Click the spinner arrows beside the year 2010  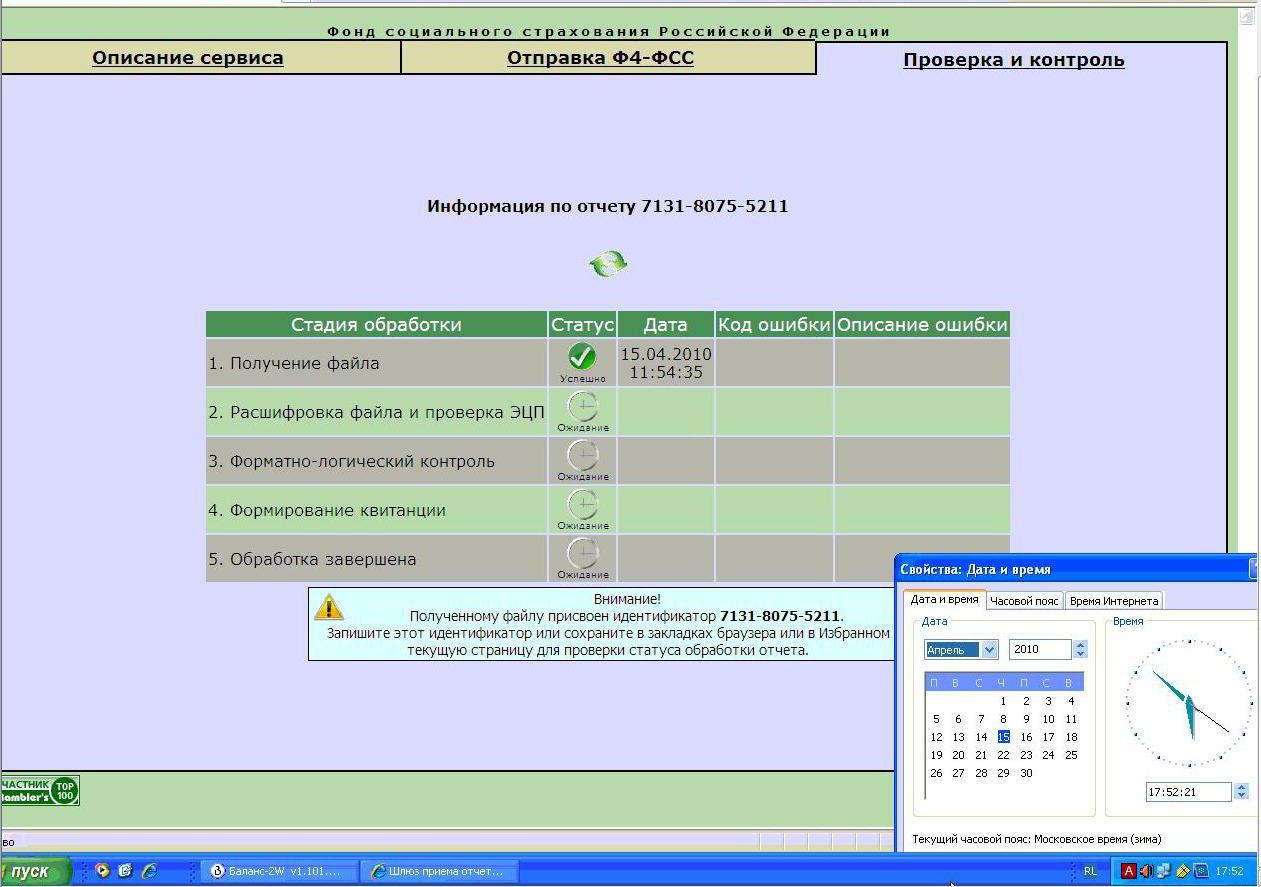click(1080, 650)
